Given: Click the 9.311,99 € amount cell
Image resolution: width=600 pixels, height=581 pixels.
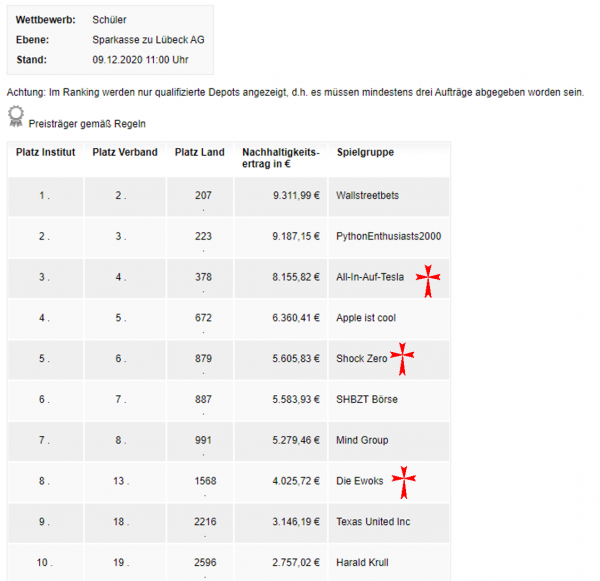Looking at the screenshot, I should pyautogui.click(x=296, y=195).
